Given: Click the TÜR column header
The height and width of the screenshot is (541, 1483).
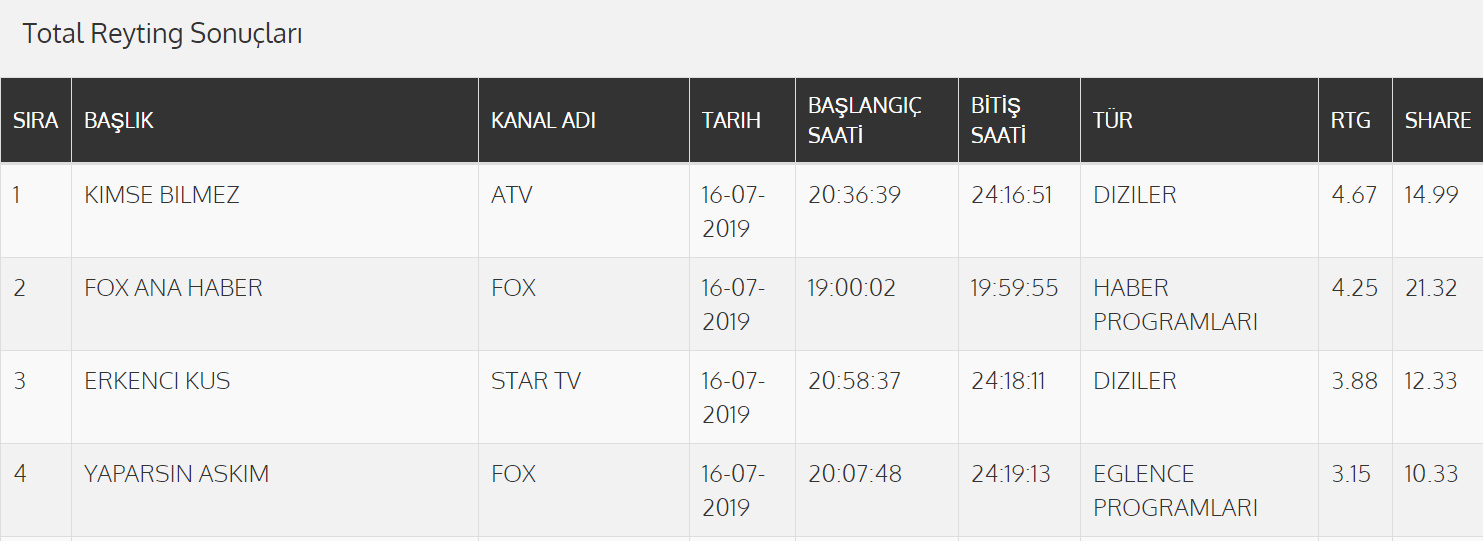Looking at the screenshot, I should click(1112, 121).
